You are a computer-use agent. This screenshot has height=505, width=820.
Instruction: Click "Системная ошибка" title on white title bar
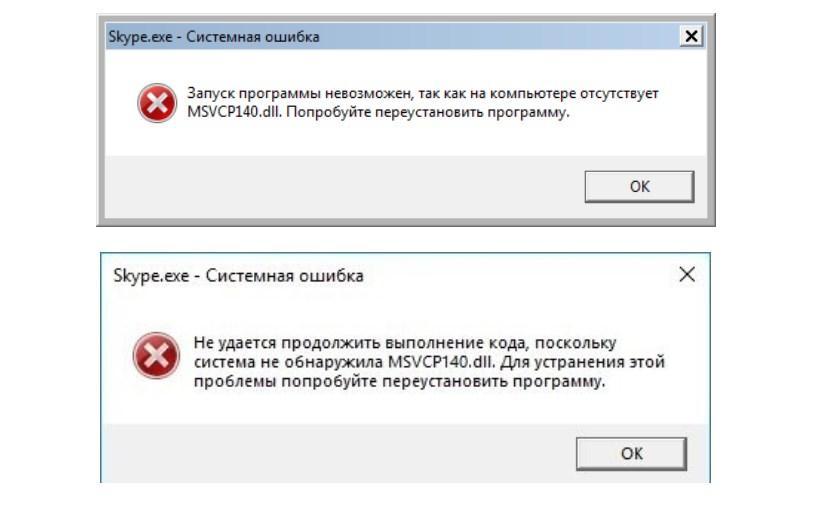[284, 276]
